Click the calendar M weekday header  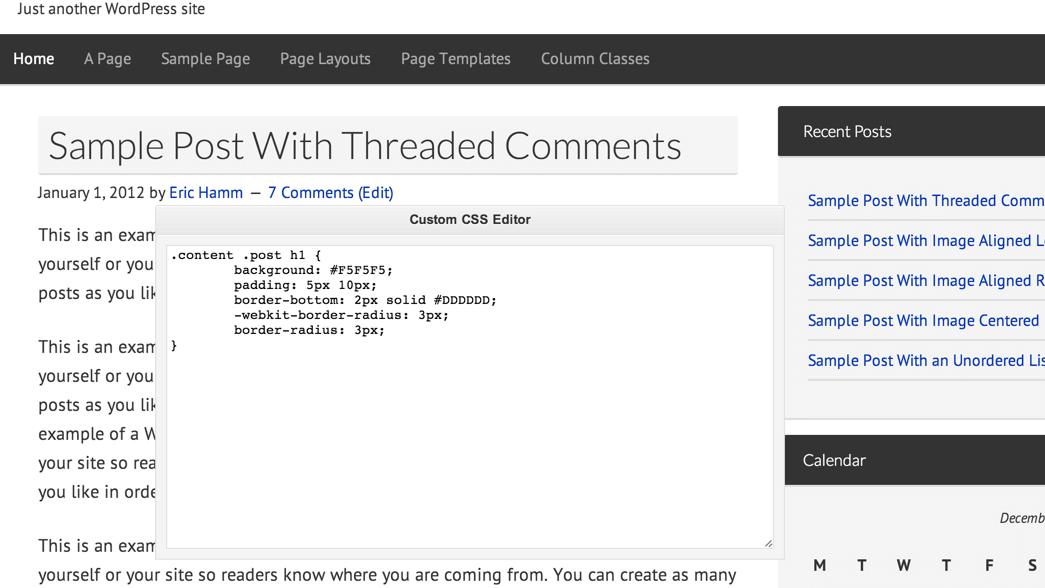[x=820, y=565]
